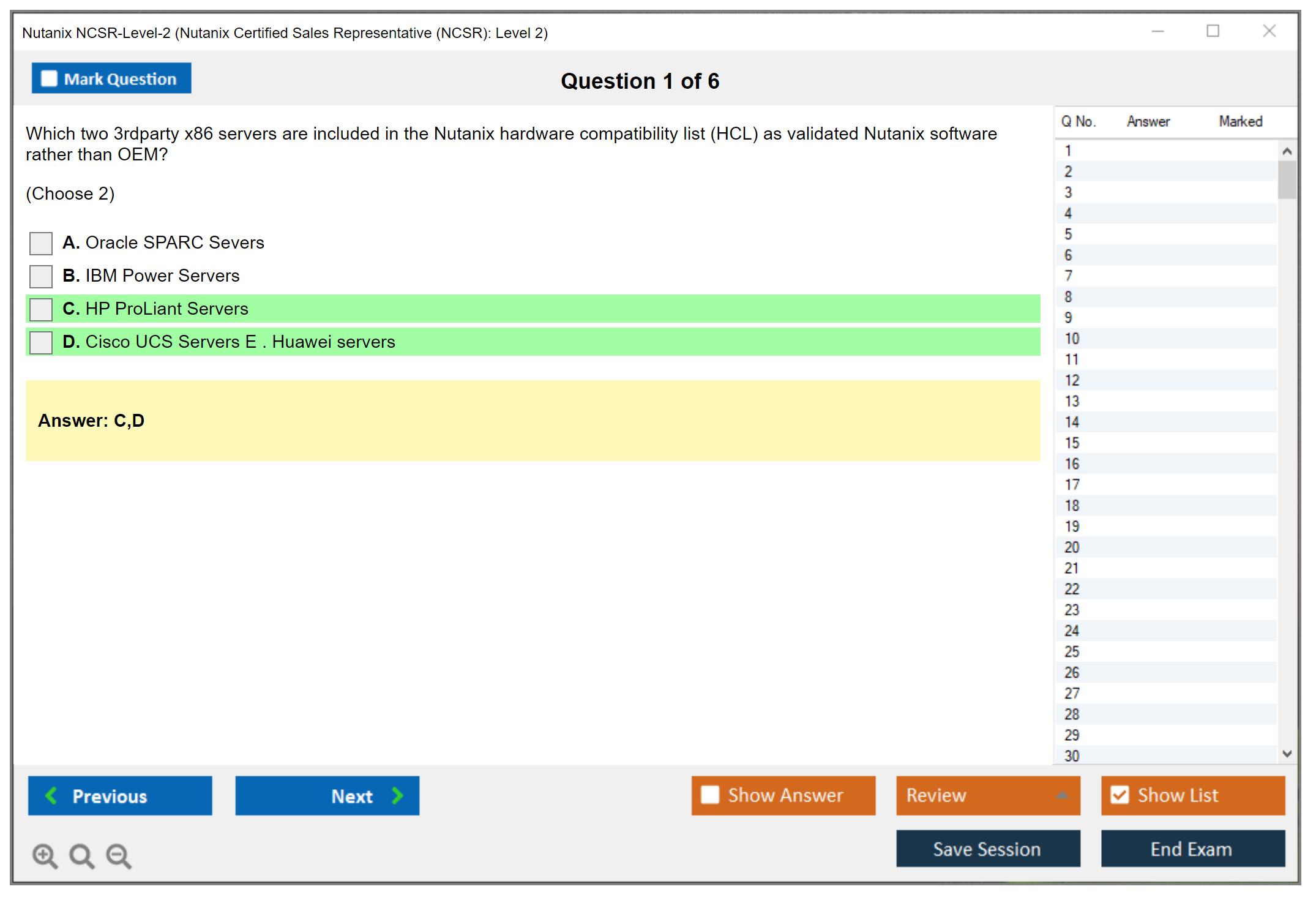1316x900 pixels.
Task: Uncheck the Show List checkbox
Action: [1120, 795]
